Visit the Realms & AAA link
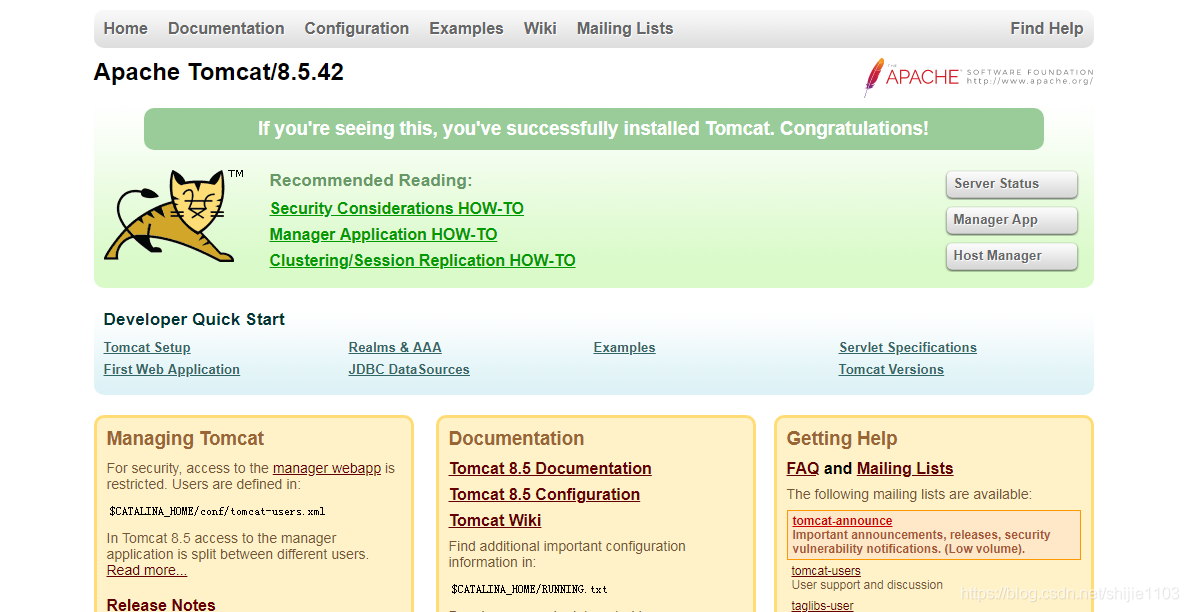The image size is (1189, 612). 395,347
